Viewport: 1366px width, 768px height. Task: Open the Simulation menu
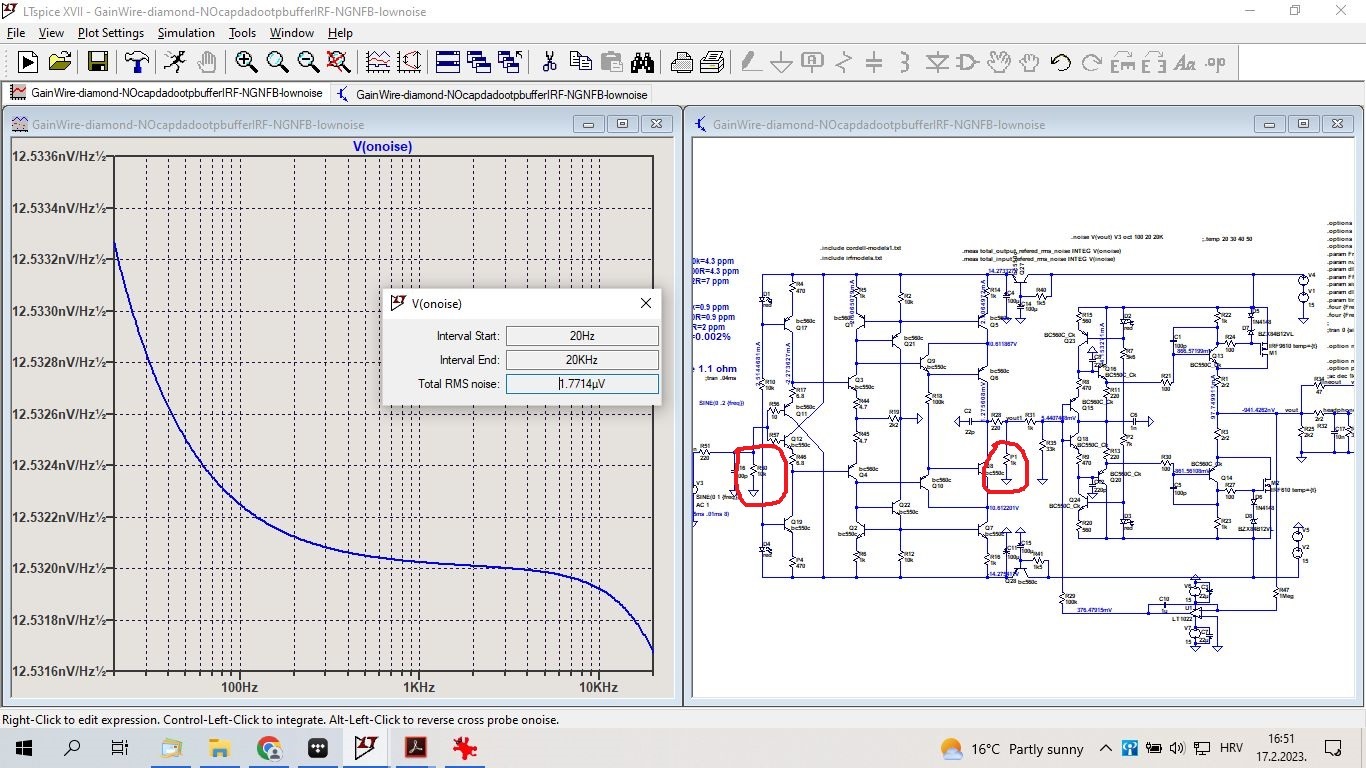186,33
